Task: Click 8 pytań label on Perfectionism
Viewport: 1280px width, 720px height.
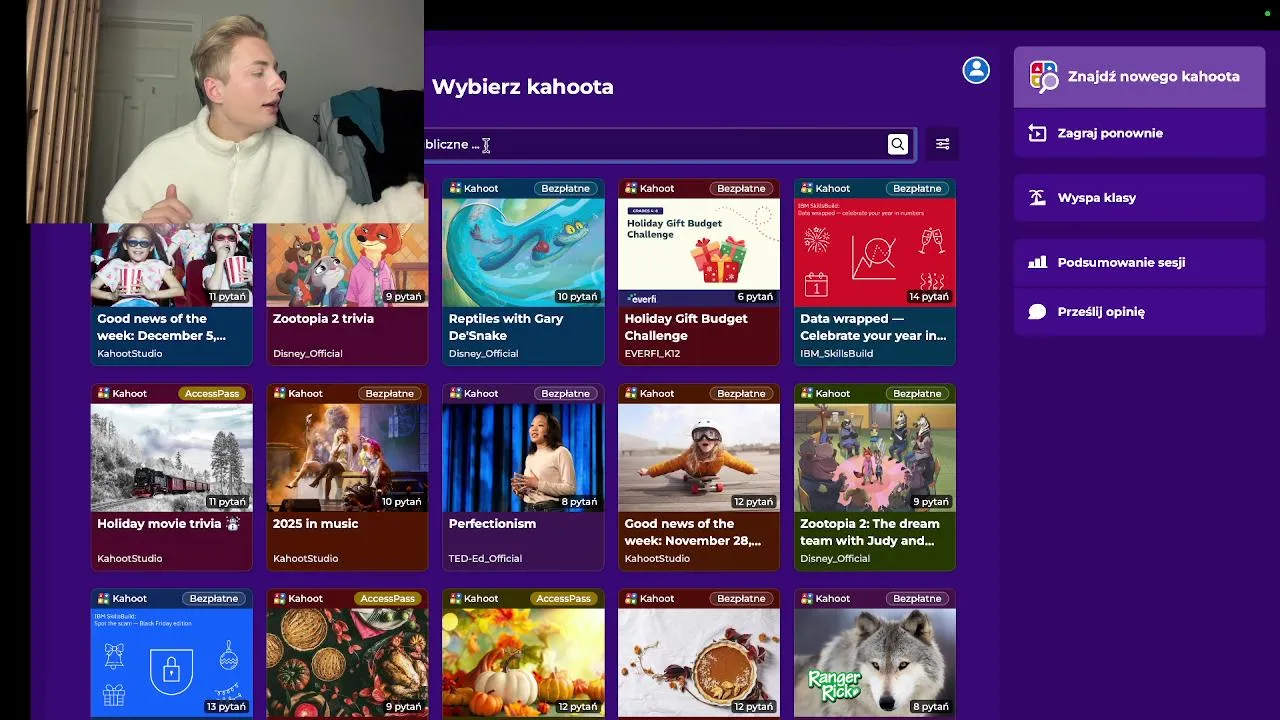Action: tap(579, 501)
